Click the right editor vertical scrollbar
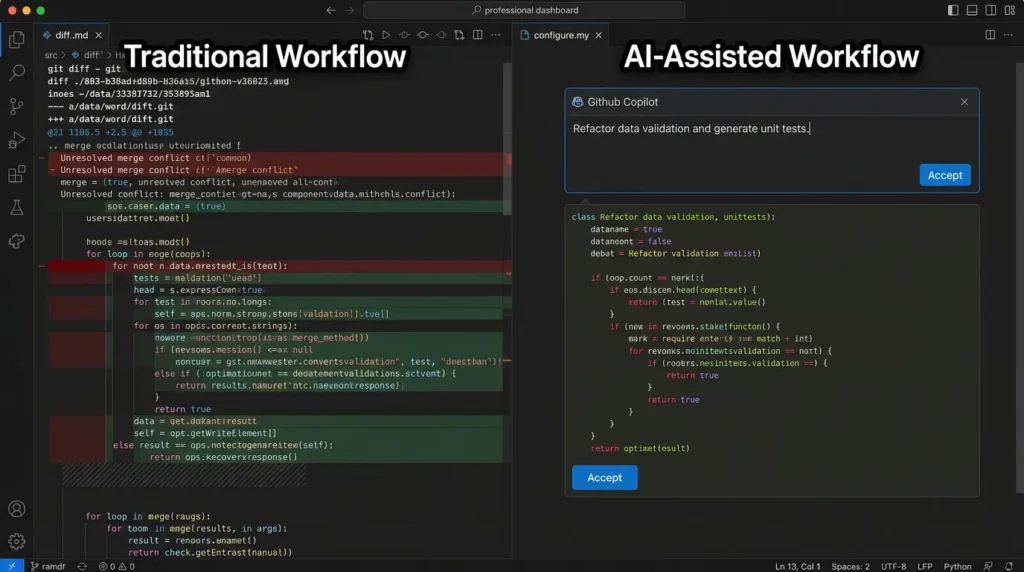 click(x=1019, y=278)
